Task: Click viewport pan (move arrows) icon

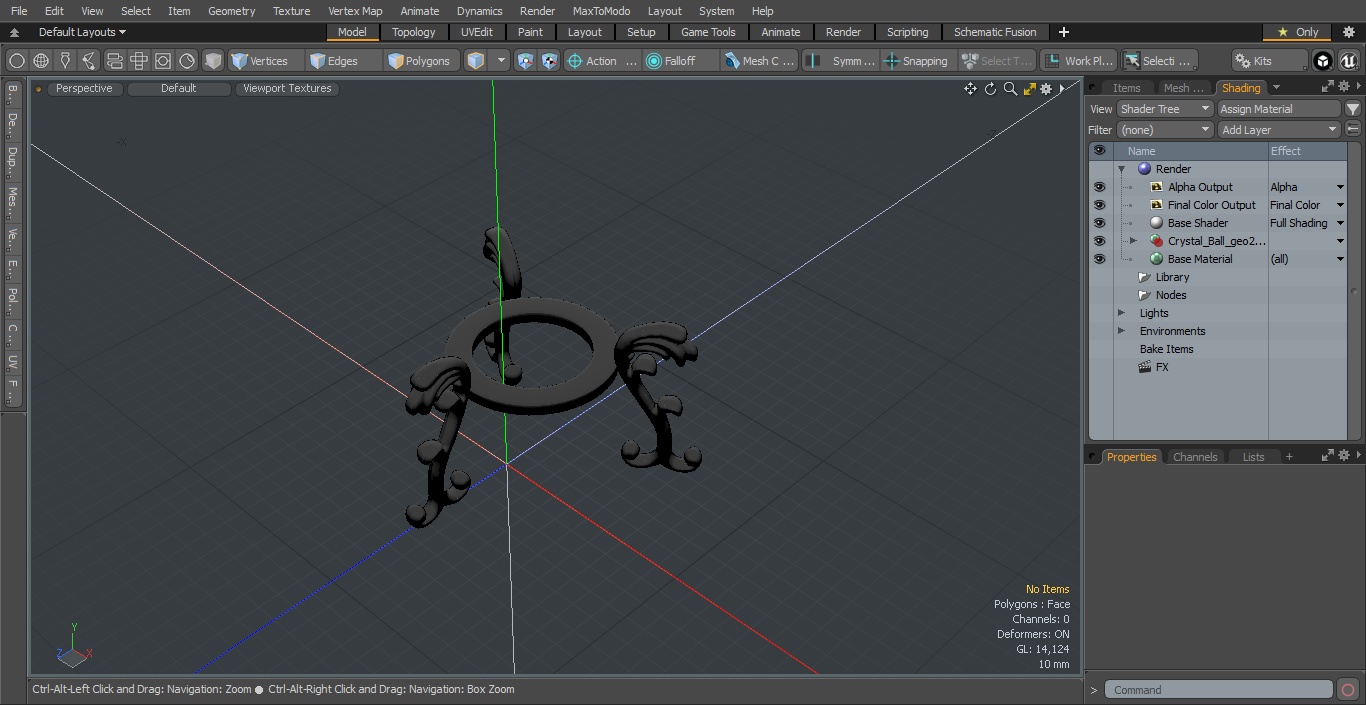Action: (970, 89)
